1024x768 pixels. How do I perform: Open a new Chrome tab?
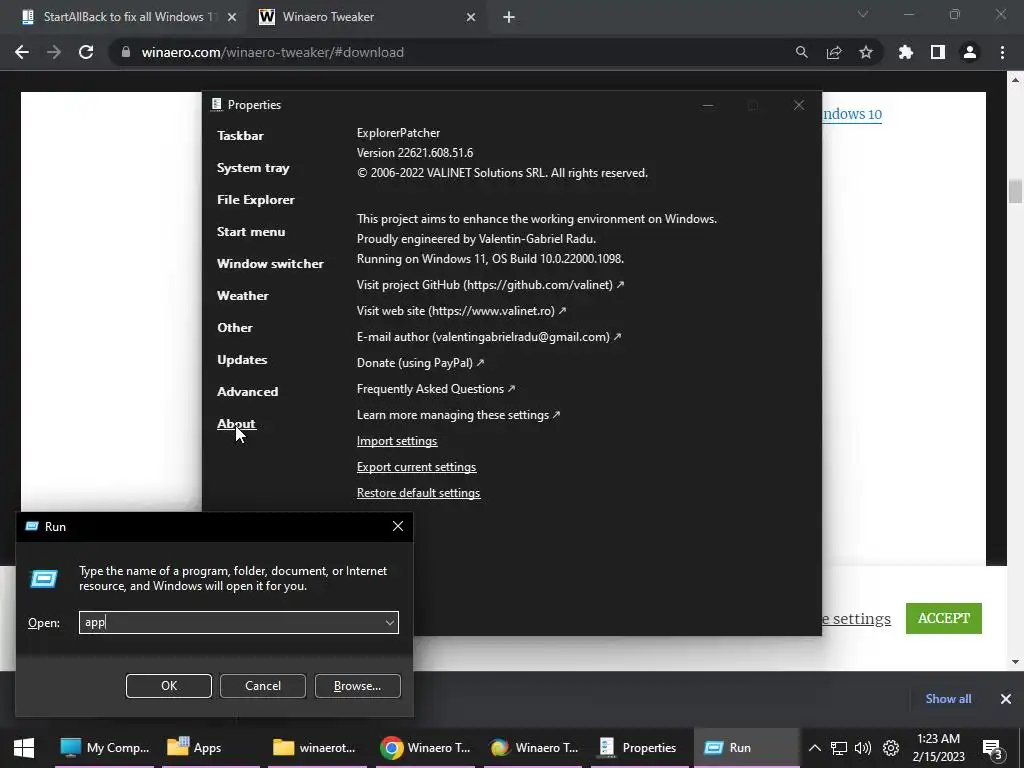pos(509,17)
